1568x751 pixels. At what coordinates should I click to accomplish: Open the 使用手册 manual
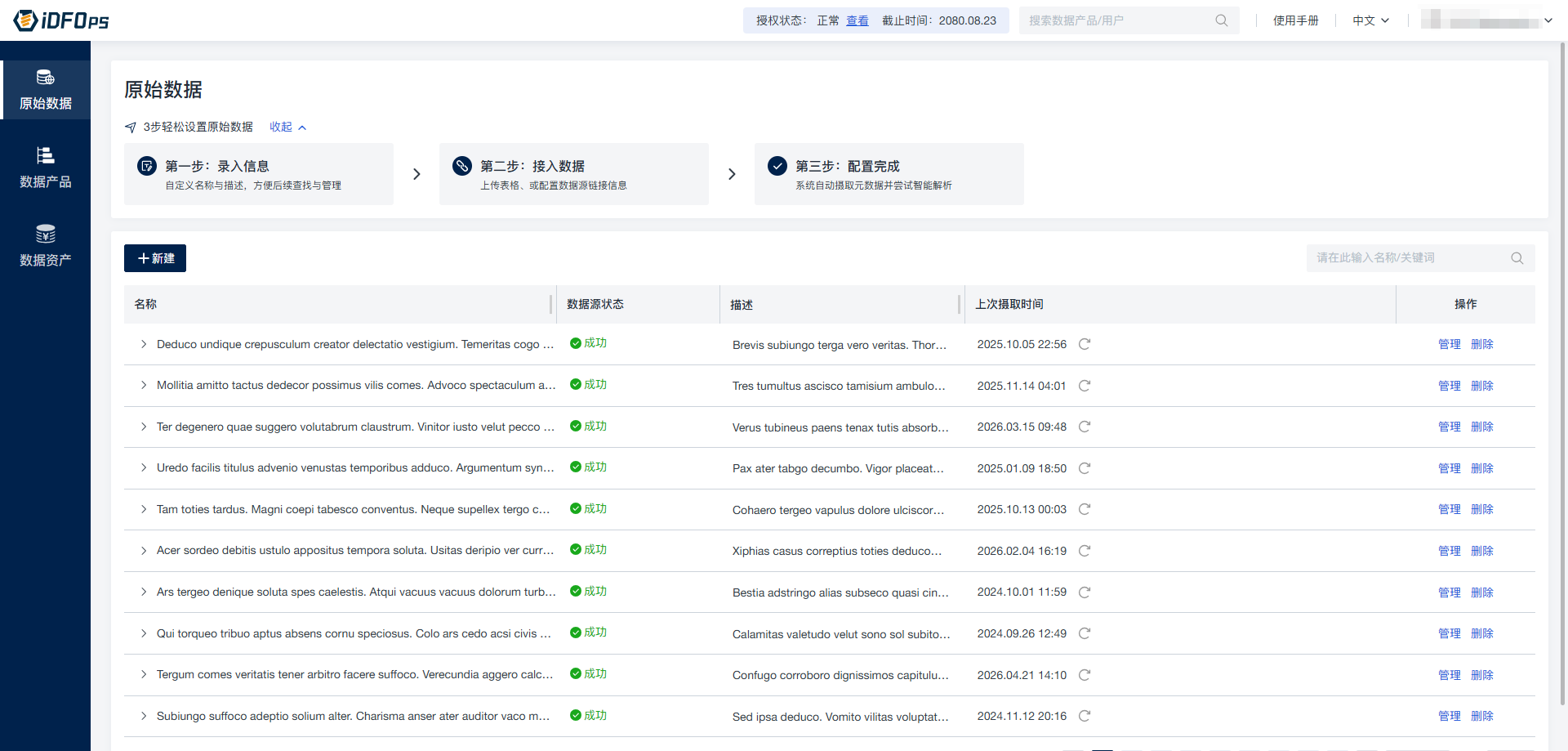pos(1295,20)
